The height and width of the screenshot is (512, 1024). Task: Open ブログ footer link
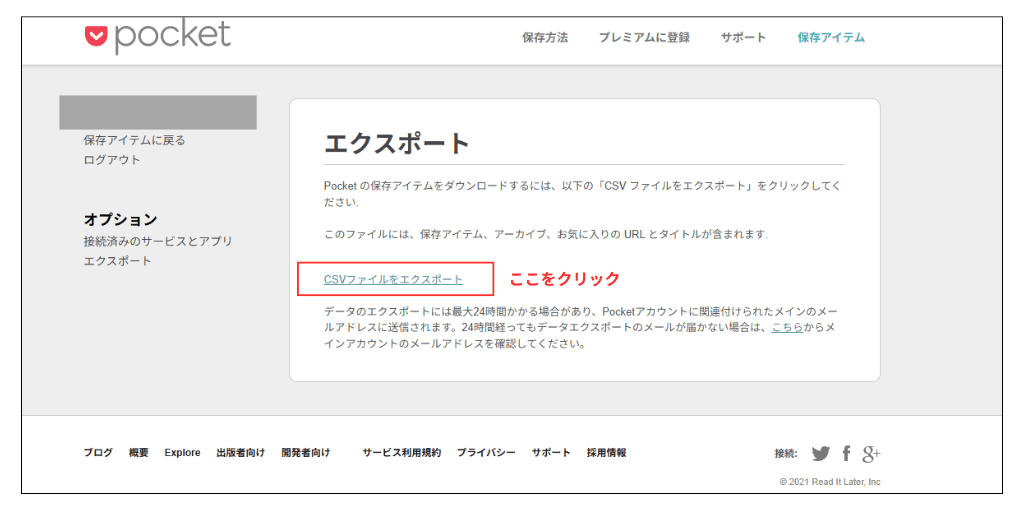click(x=98, y=453)
